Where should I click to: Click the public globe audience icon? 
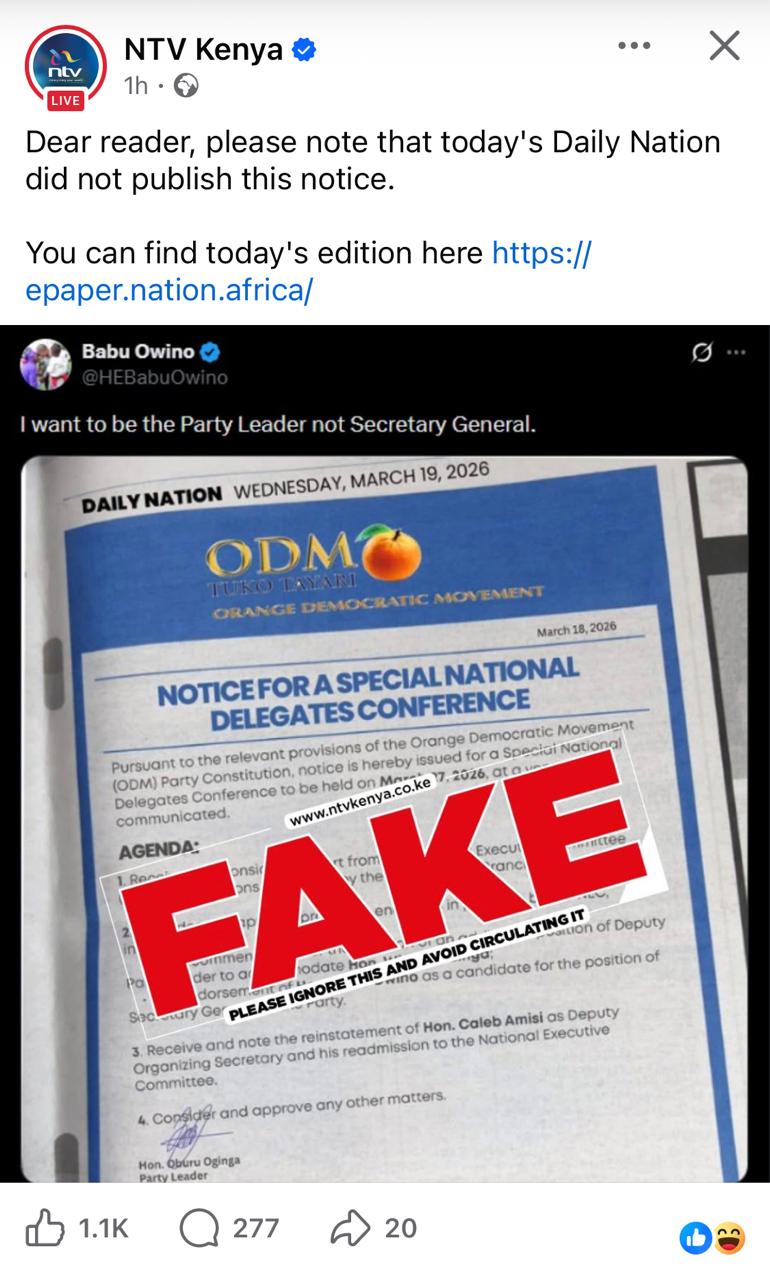click(186, 86)
